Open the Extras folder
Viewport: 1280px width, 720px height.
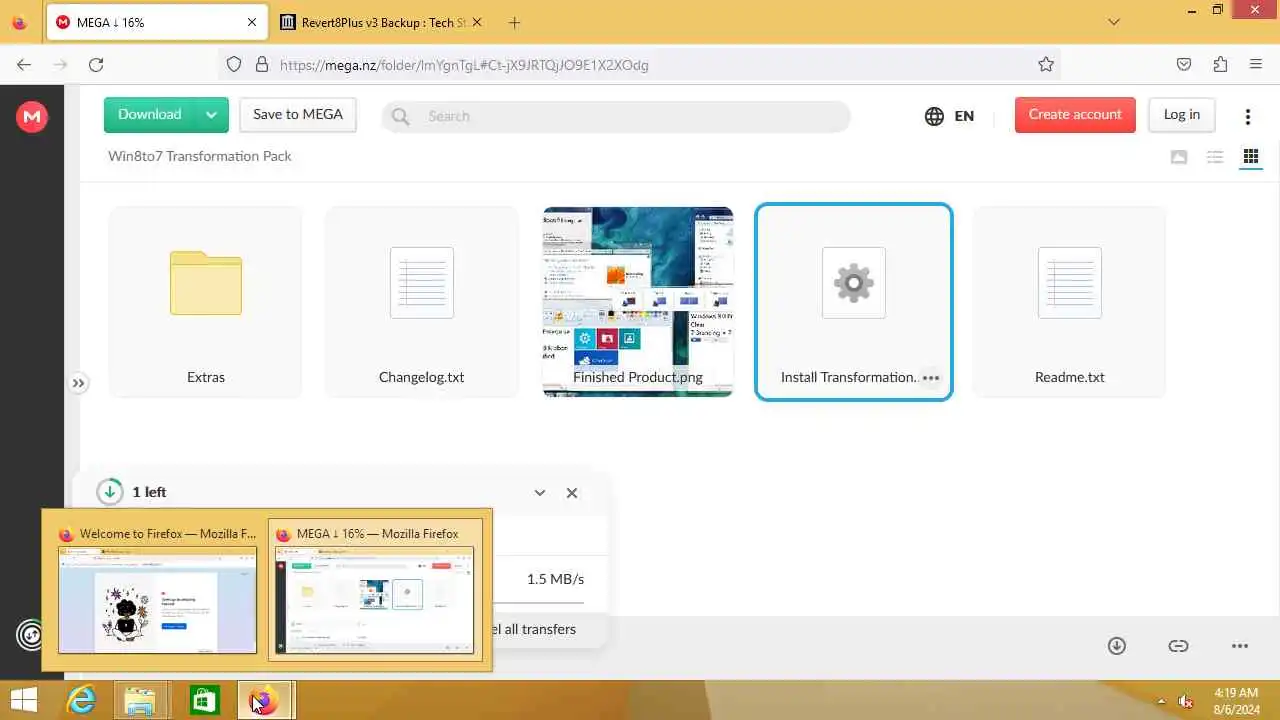206,302
